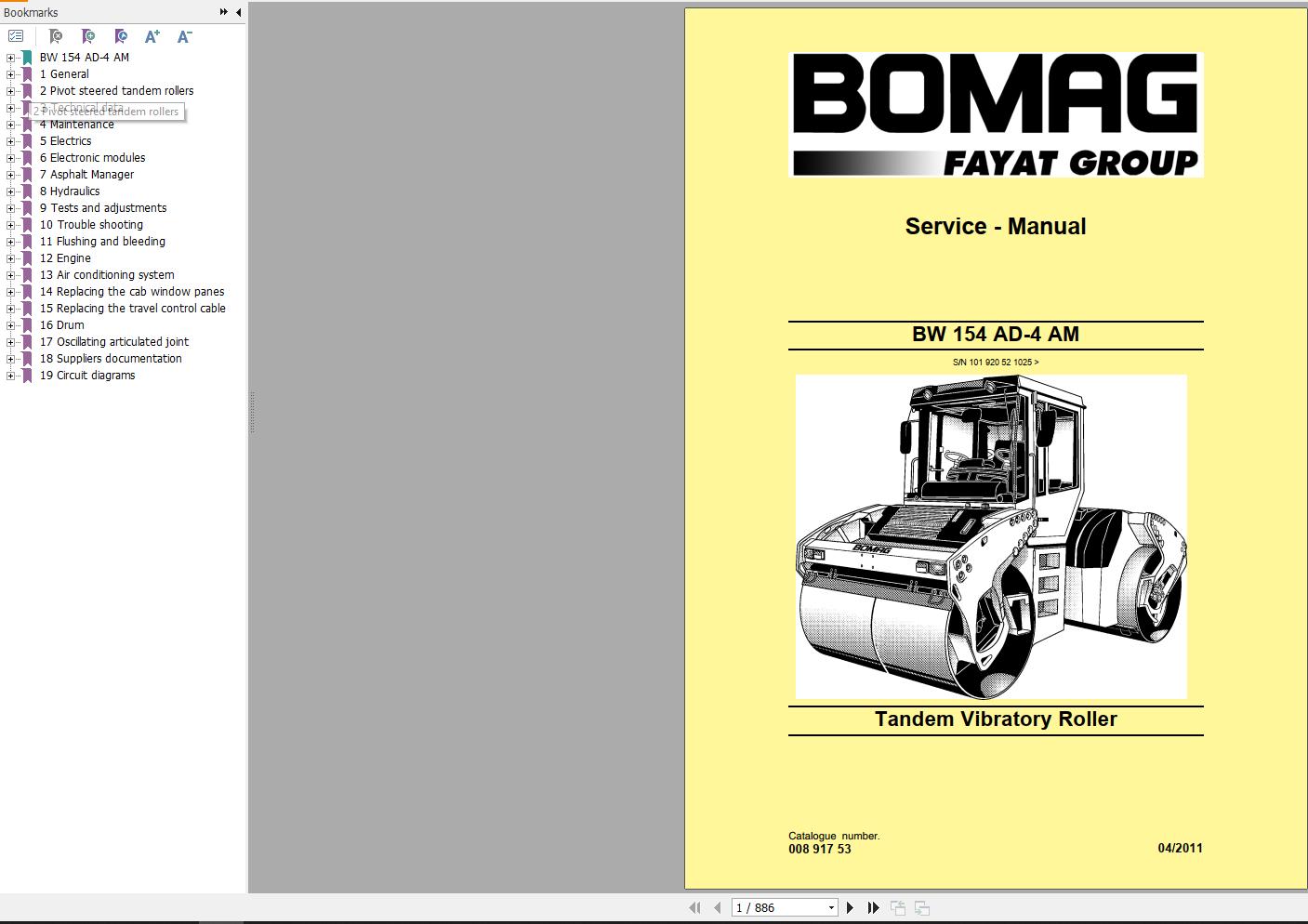The height and width of the screenshot is (924, 1308).
Task: Open the 13 Air conditioning system bookmark
Action: coord(108,275)
